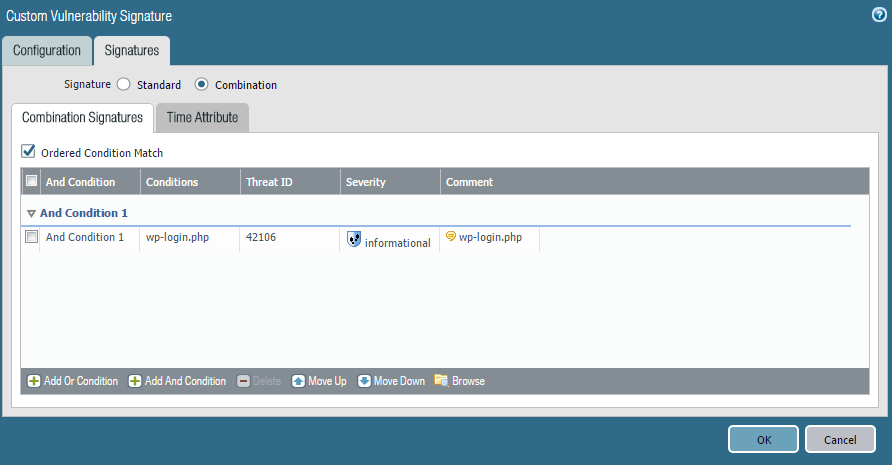Image resolution: width=892 pixels, height=465 pixels.
Task: Click the Move Up label
Action: (327, 381)
